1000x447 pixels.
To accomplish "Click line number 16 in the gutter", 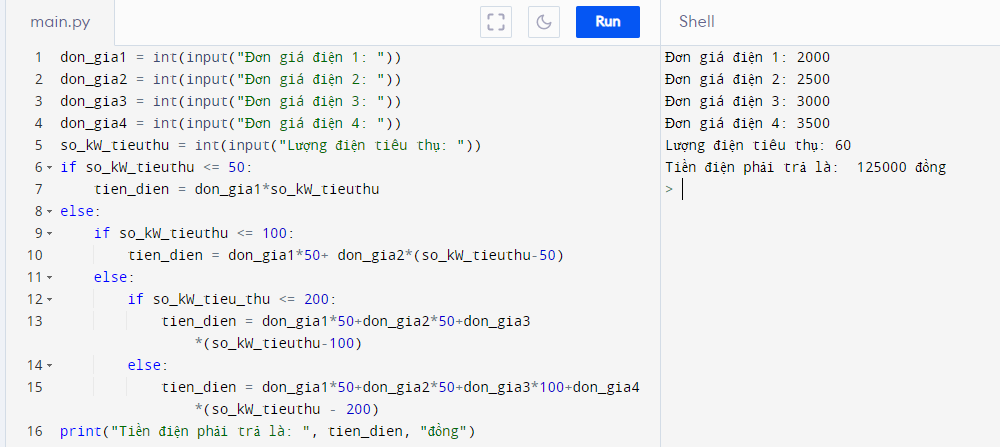I will [34, 432].
